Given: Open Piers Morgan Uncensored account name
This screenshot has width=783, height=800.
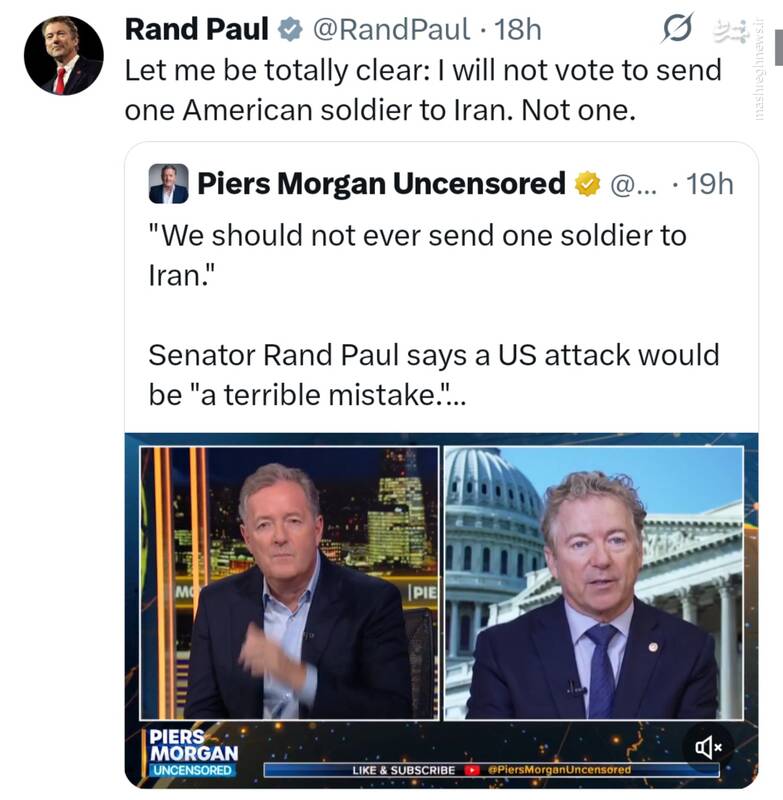Looking at the screenshot, I should (x=381, y=184).
